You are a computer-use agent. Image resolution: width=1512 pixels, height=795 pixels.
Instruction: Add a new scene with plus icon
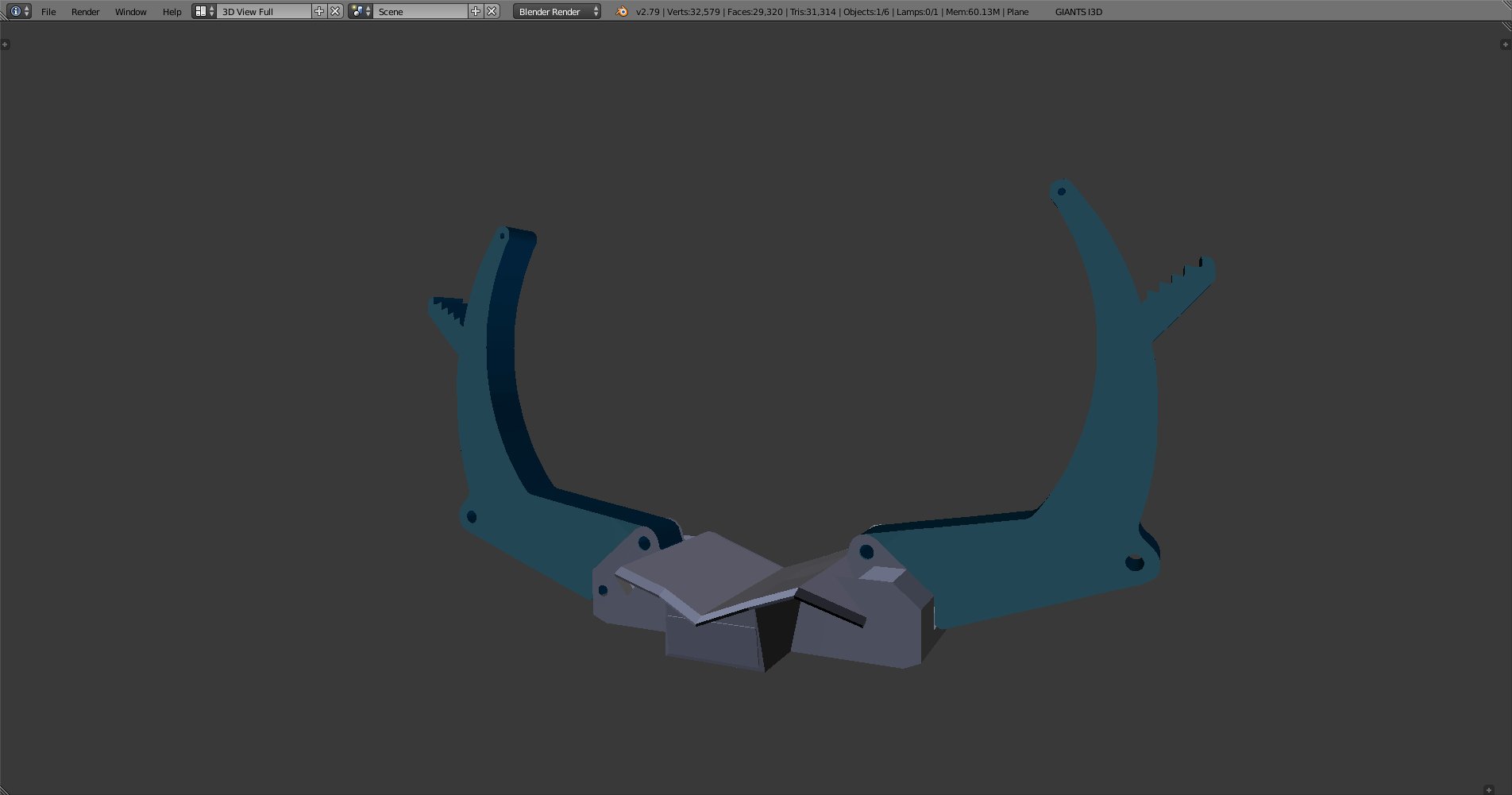pyautogui.click(x=476, y=11)
